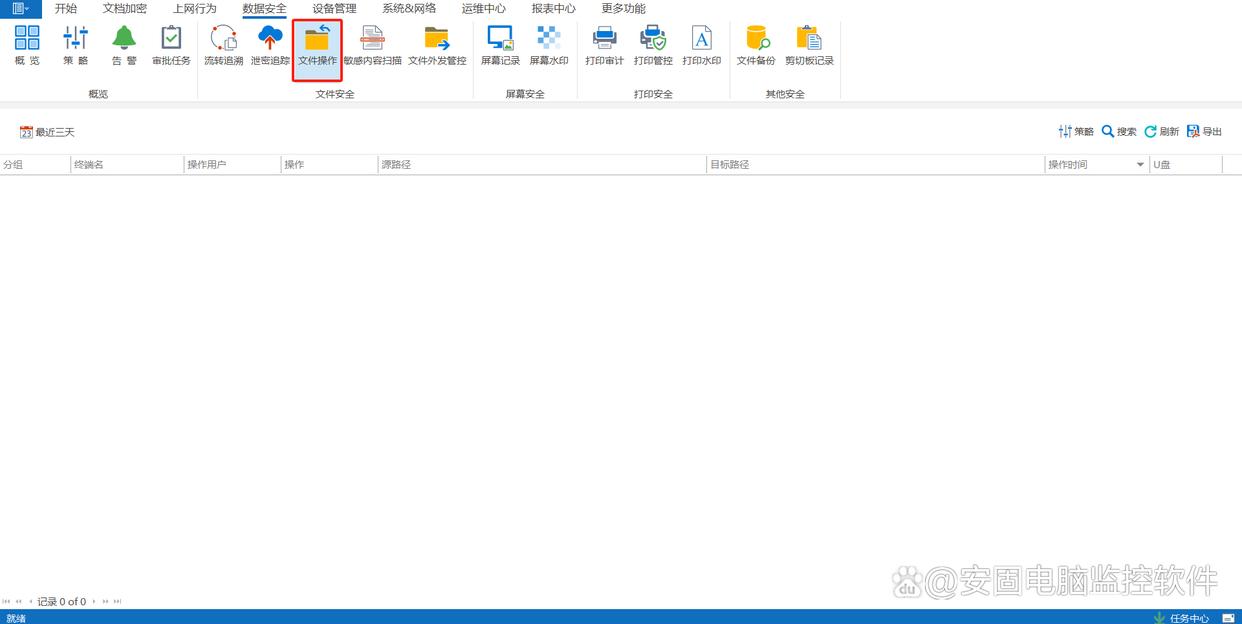Viewport: 1242px width, 624px height.
Task: Open the 告警 alerts bell icon
Action: [124, 46]
